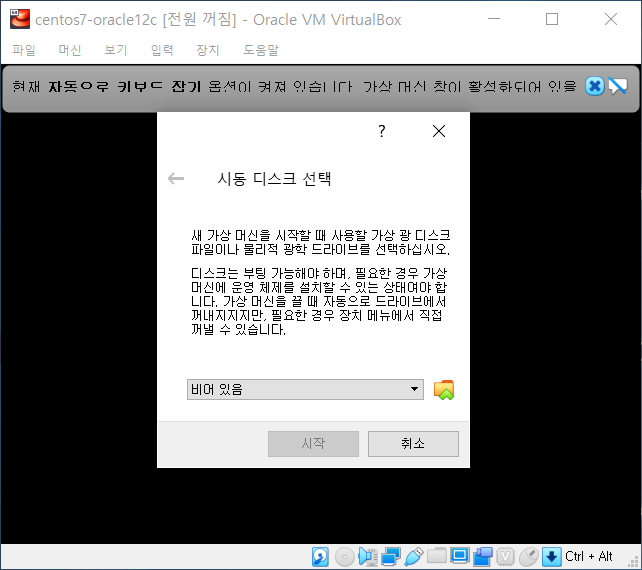Viewport: 642px width, 570px height.
Task: Open the 파일 menu
Action: (x=24, y=50)
